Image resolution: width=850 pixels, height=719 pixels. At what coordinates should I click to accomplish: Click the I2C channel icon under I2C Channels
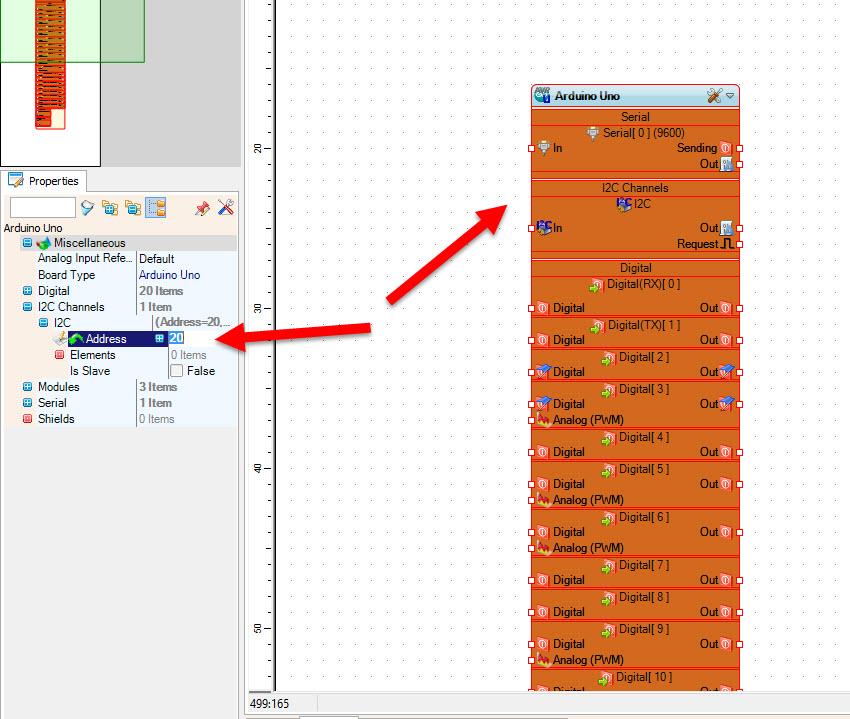tap(624, 204)
